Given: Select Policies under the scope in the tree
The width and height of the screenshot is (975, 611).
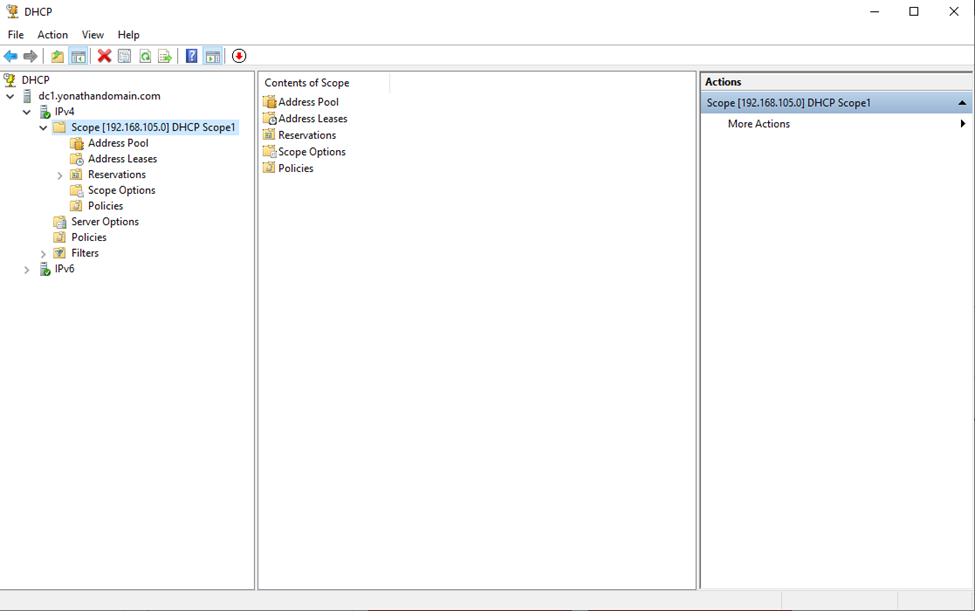Looking at the screenshot, I should [106, 206].
